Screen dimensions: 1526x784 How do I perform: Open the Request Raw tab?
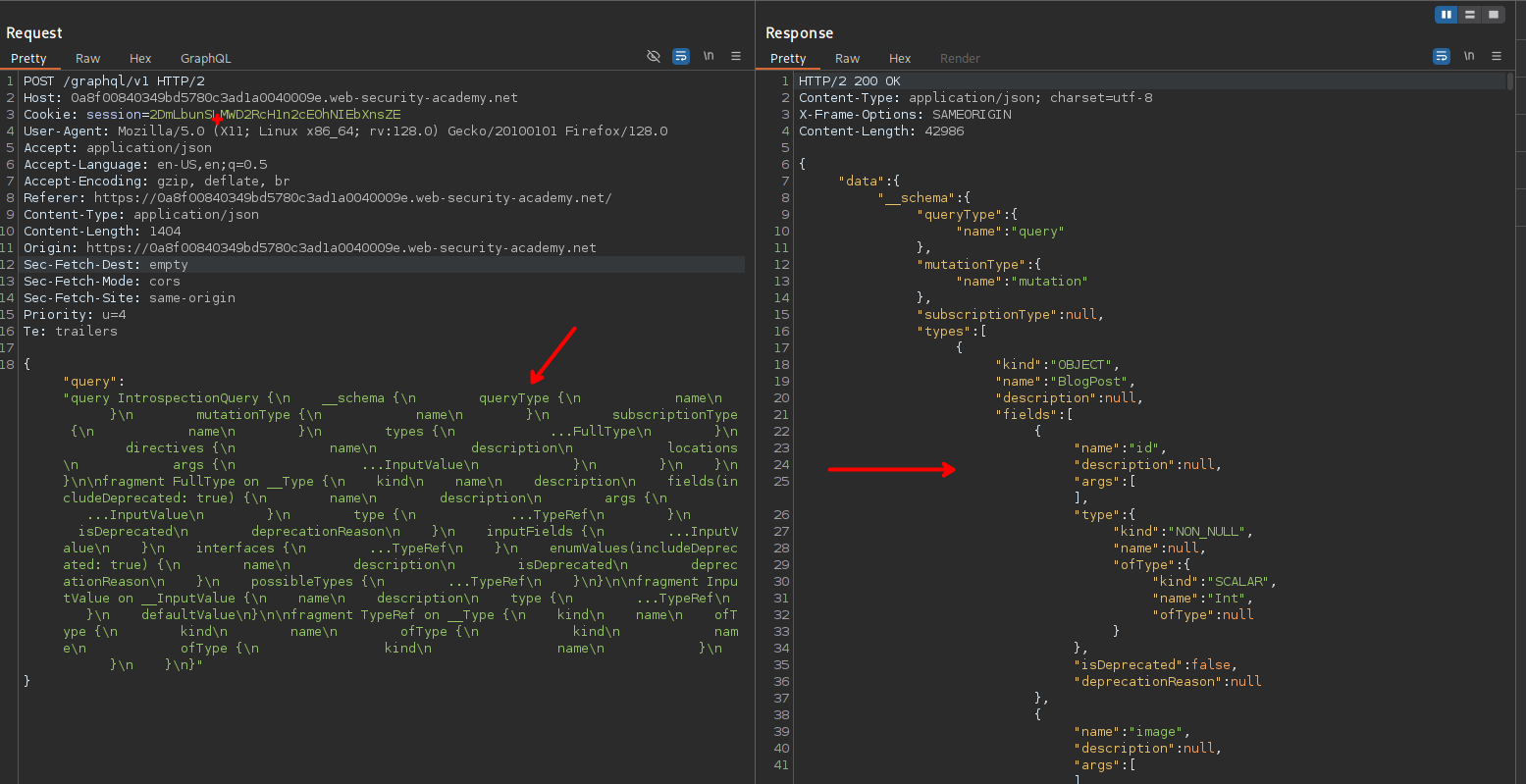click(x=88, y=59)
